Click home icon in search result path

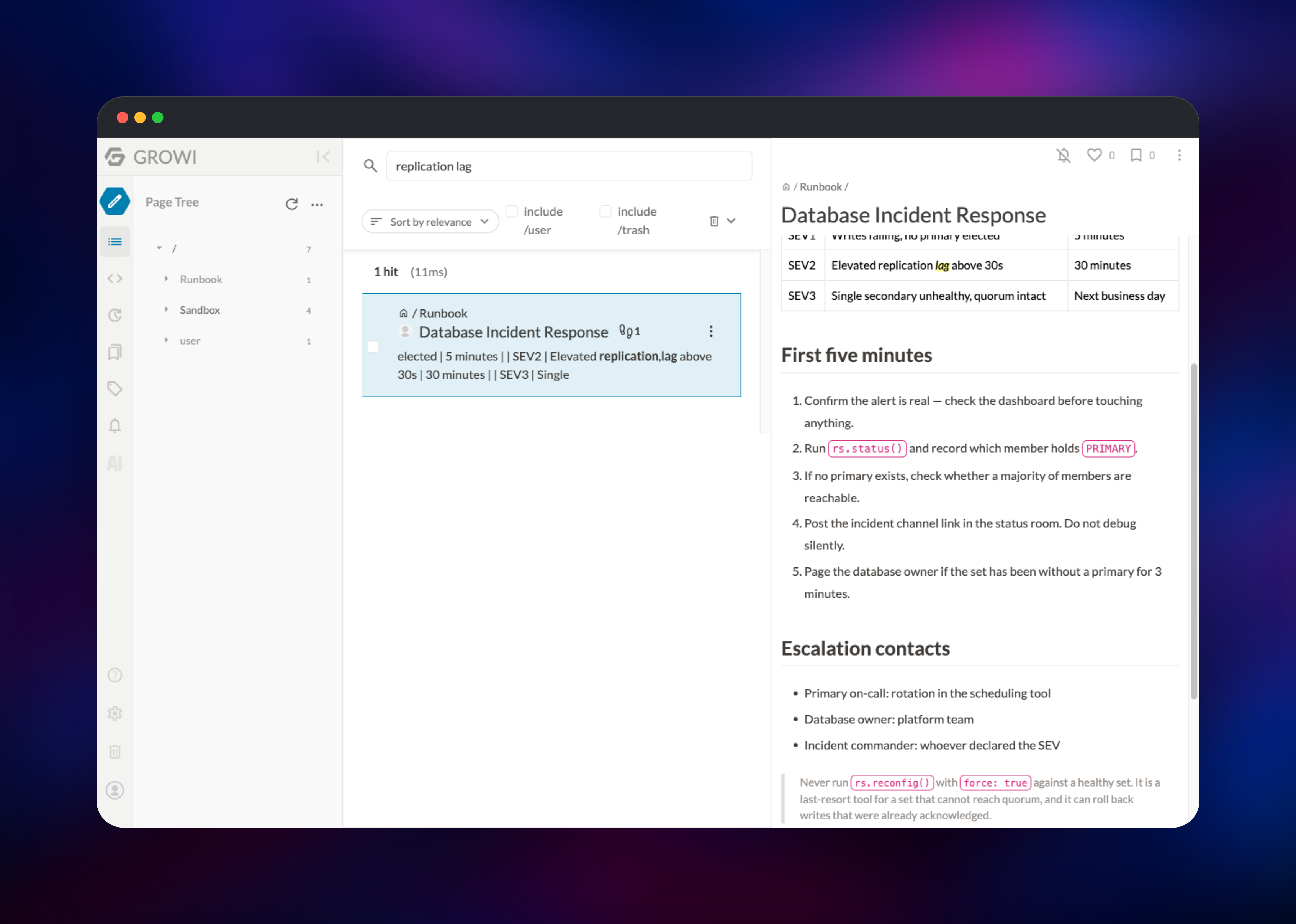[403, 313]
